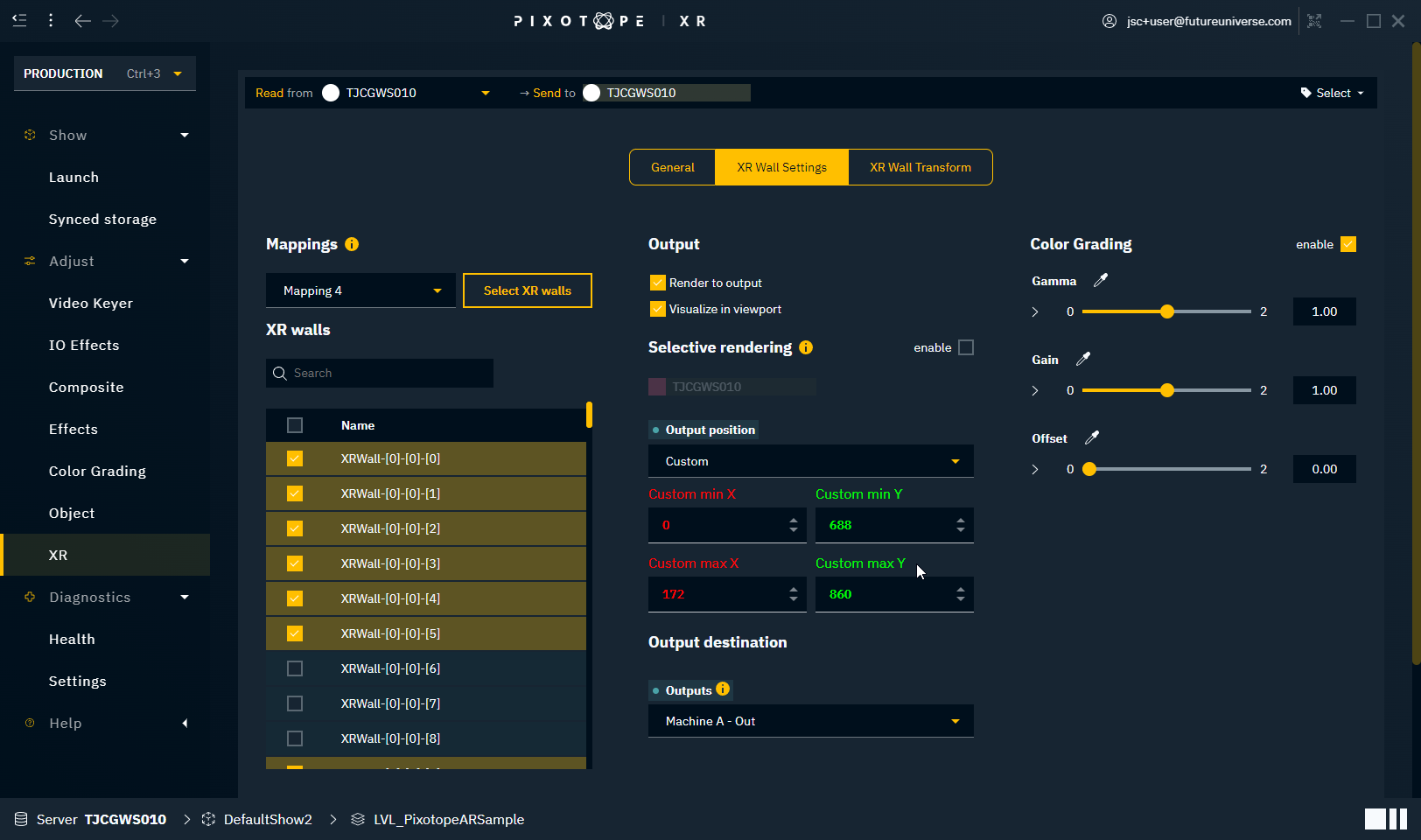Collapse the sidebar with the top-left icon
The width and height of the screenshot is (1421, 840).
click(19, 20)
